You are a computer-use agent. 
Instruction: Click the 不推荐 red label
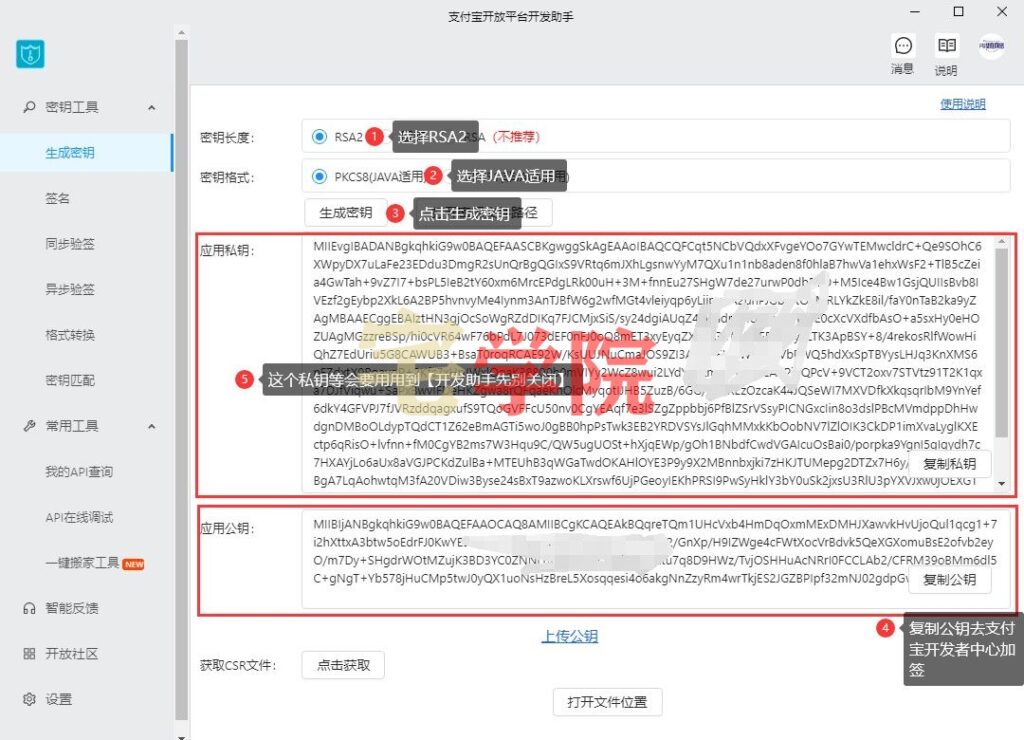pos(516,137)
